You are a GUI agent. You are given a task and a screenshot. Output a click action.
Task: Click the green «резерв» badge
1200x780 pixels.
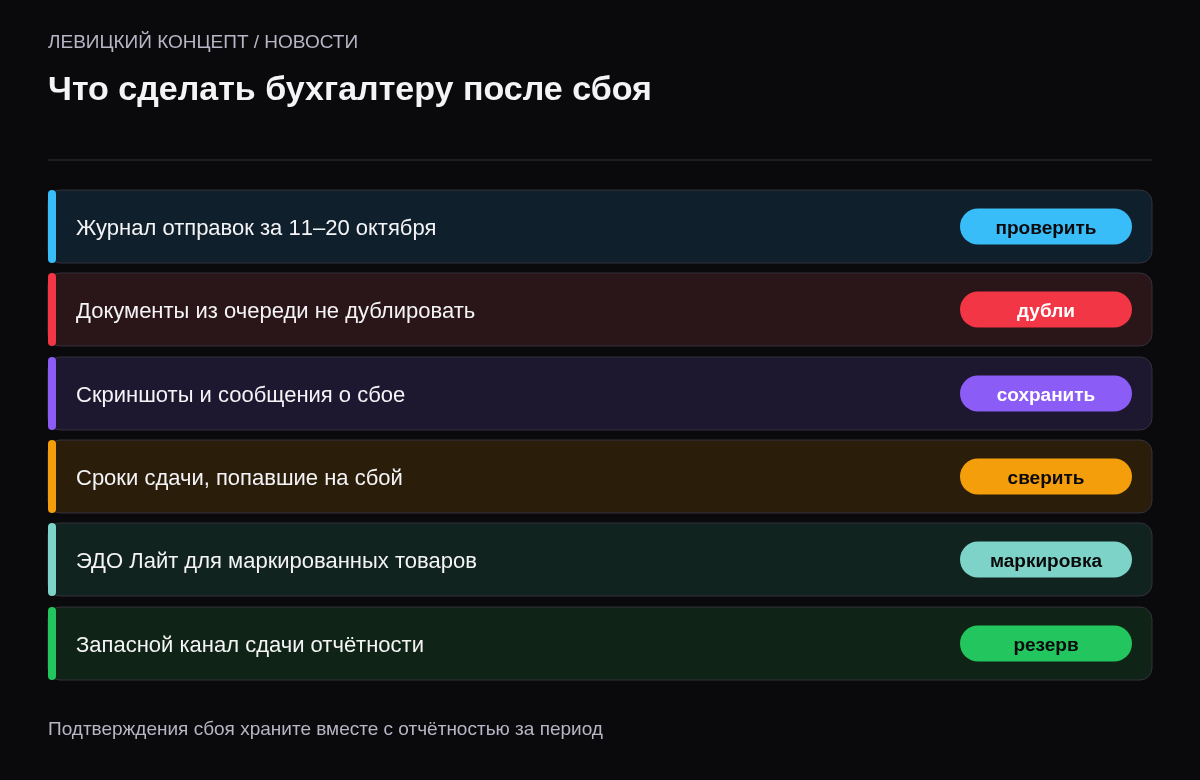click(1046, 644)
